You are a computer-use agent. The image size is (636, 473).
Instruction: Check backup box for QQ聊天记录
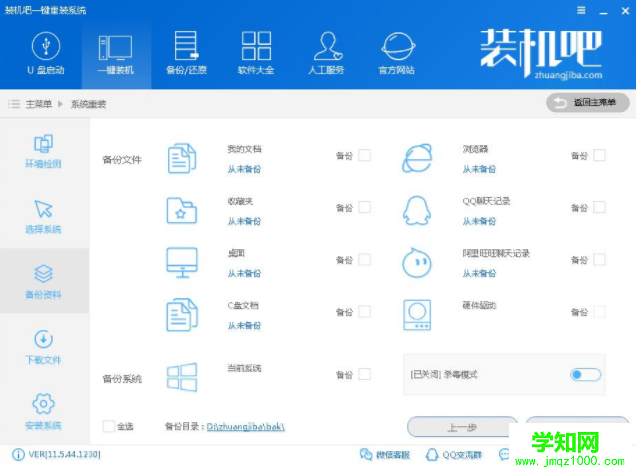point(599,207)
